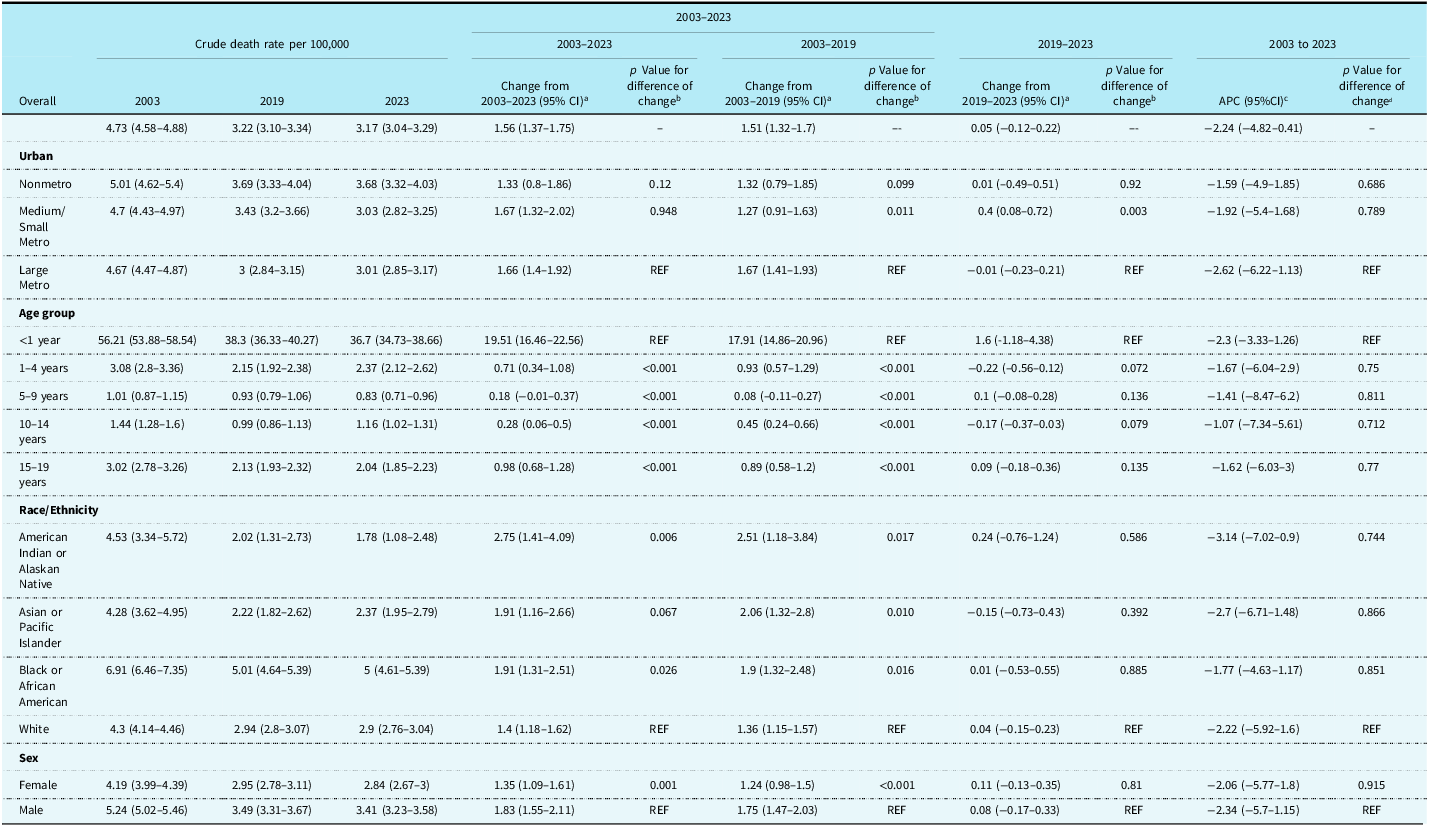Click the Large Metro row label
Viewport: 1429px width, 826px height.
point(34,275)
